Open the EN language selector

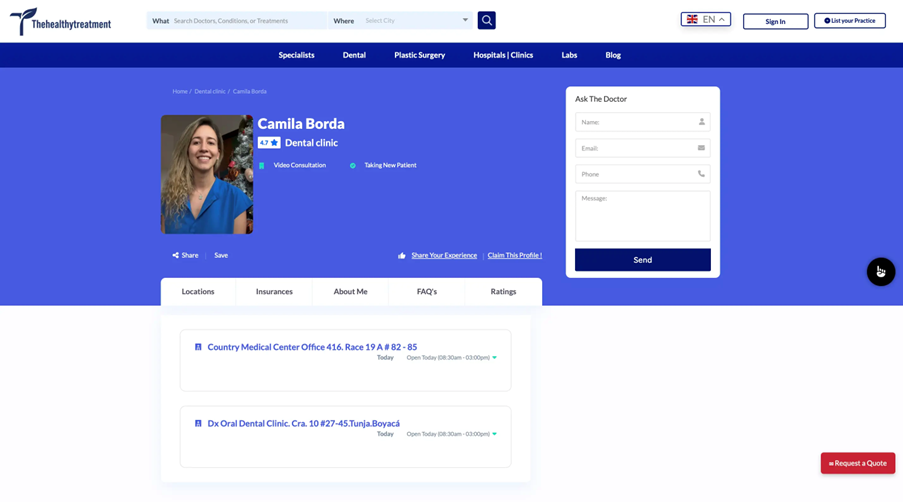pyautogui.click(x=706, y=19)
